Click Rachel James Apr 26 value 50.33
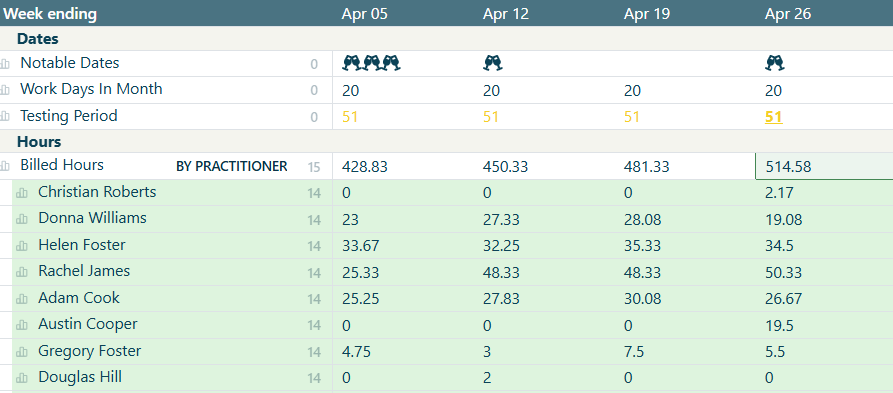 click(784, 273)
